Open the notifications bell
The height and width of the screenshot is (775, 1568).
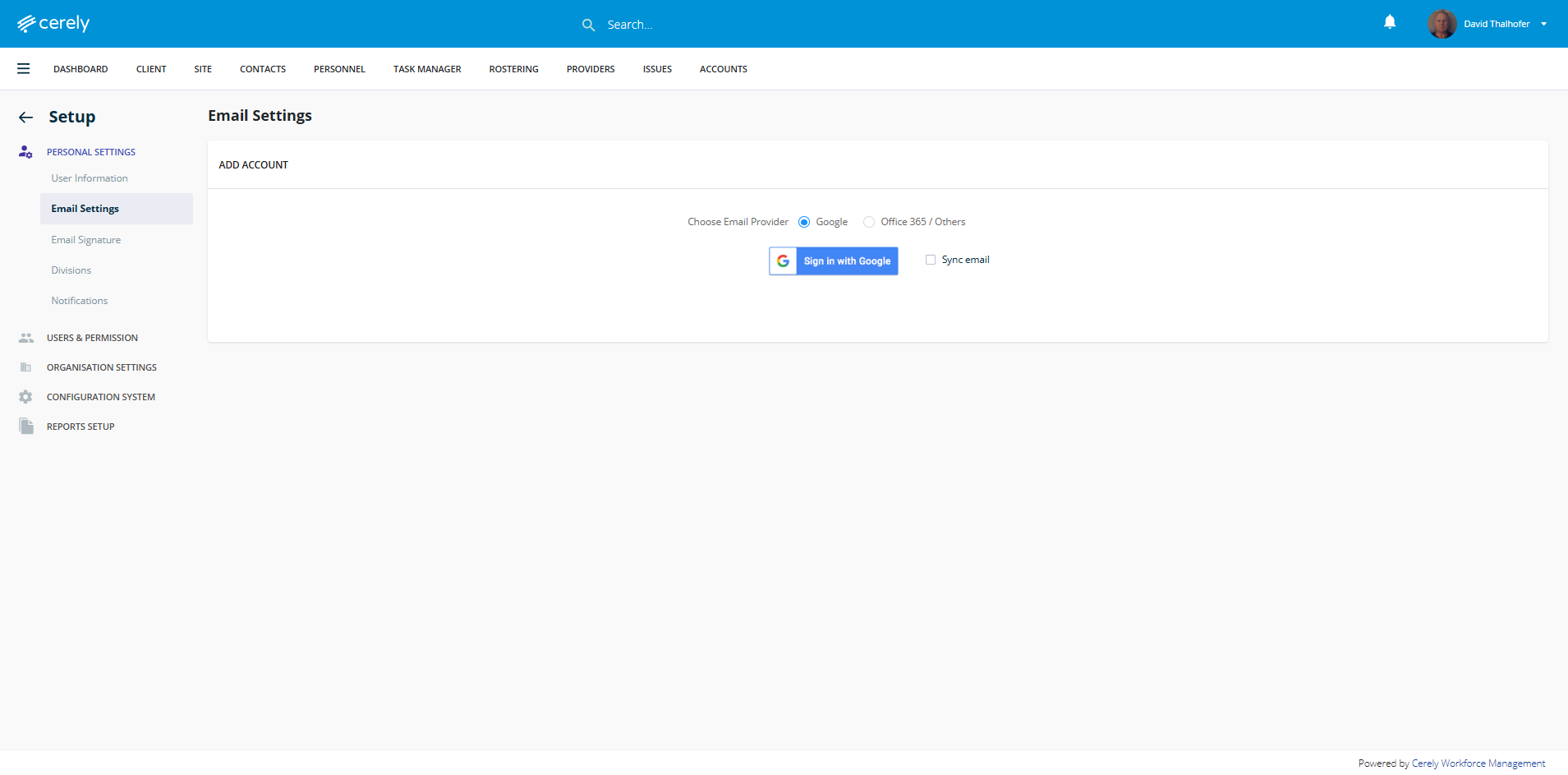(x=1390, y=22)
